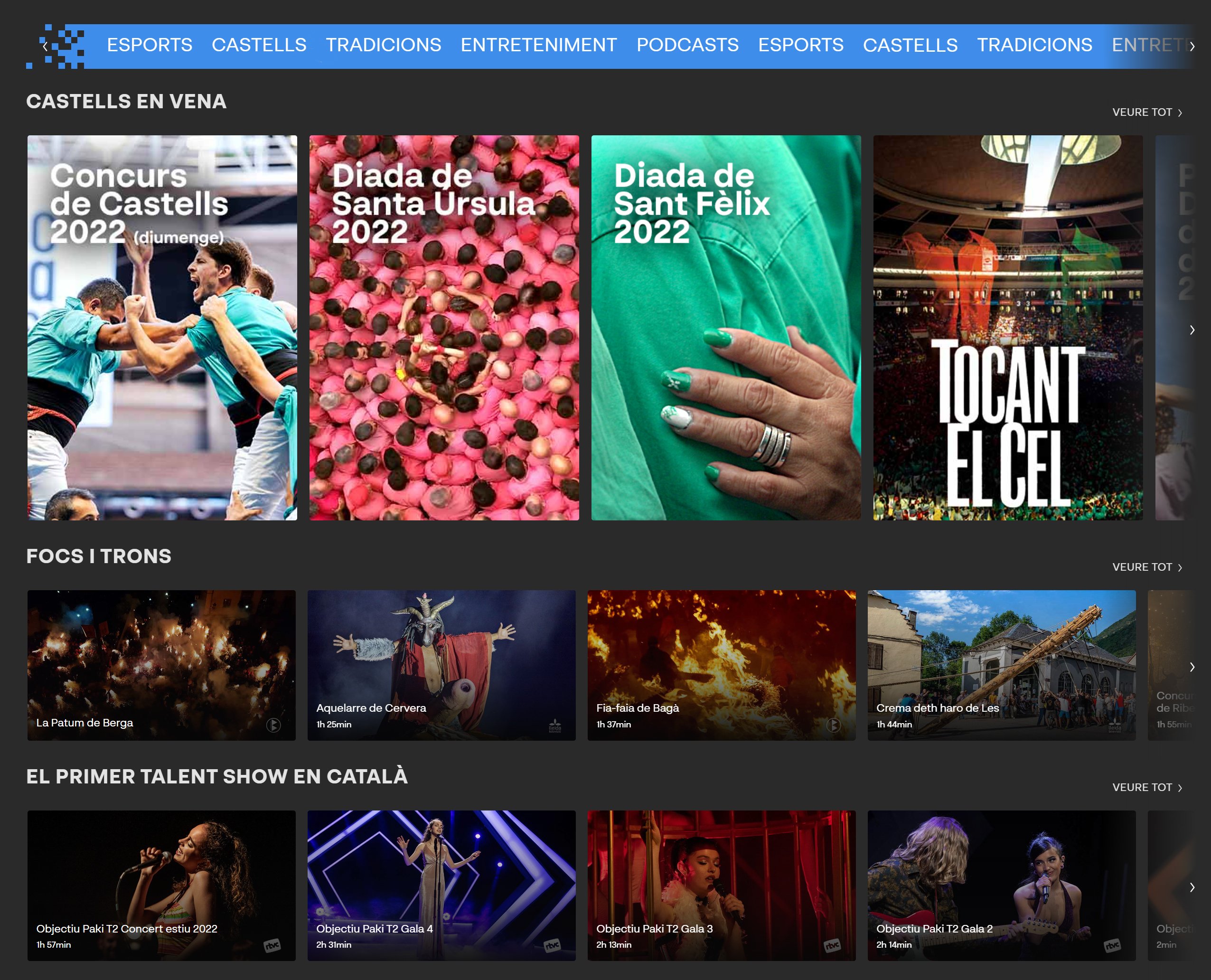
Task: Open Concurs de Castells 2022 poster
Action: 162,328
